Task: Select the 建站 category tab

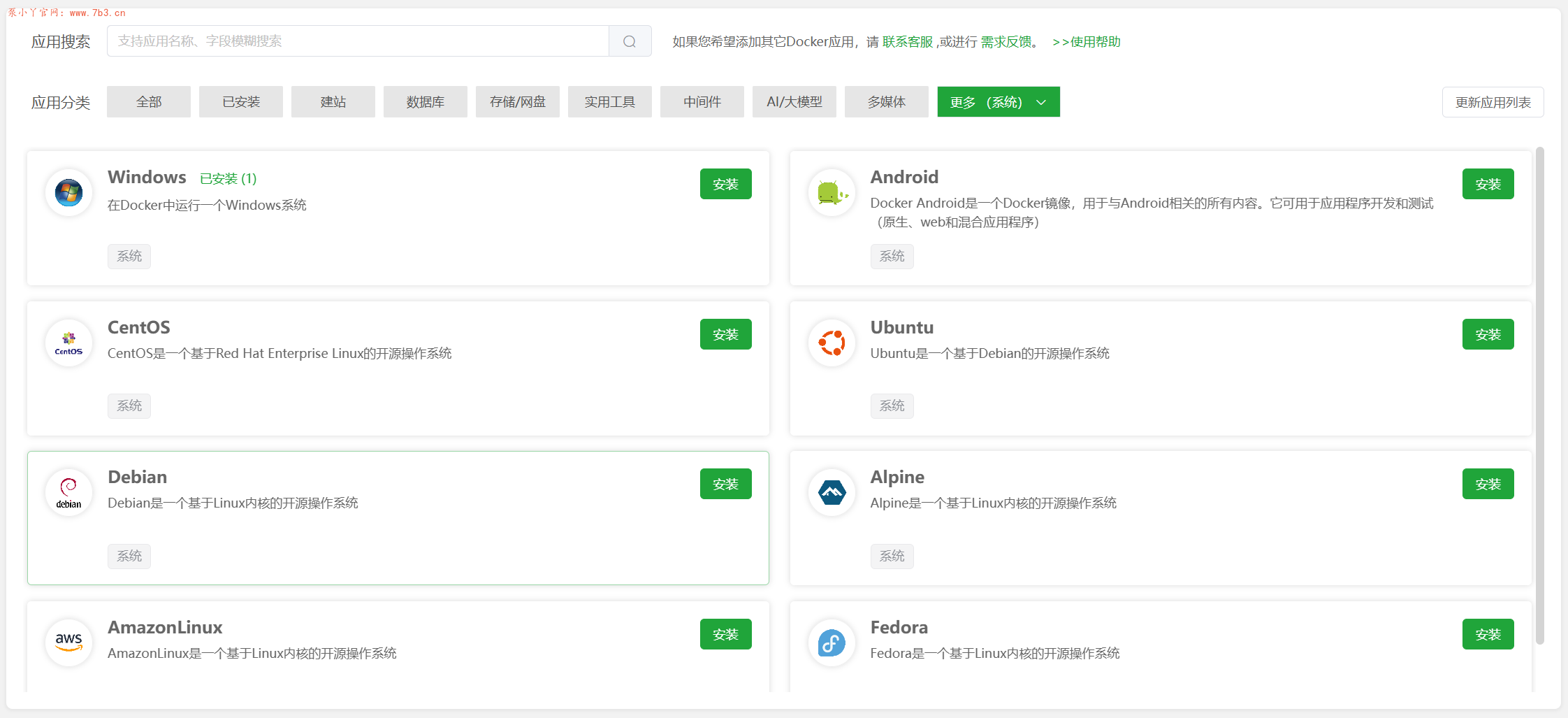Action: pos(333,102)
